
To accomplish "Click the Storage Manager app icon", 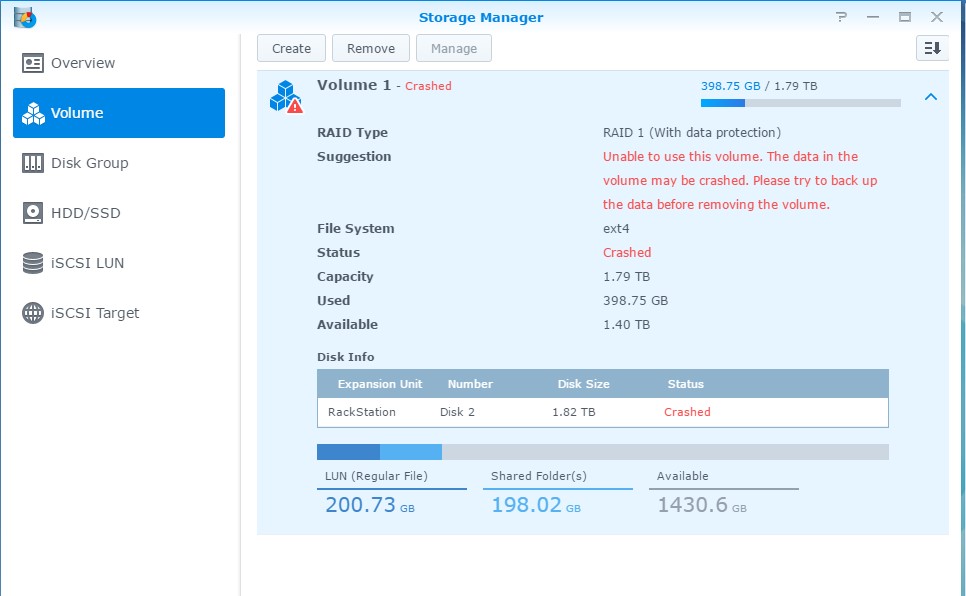I will [25, 16].
